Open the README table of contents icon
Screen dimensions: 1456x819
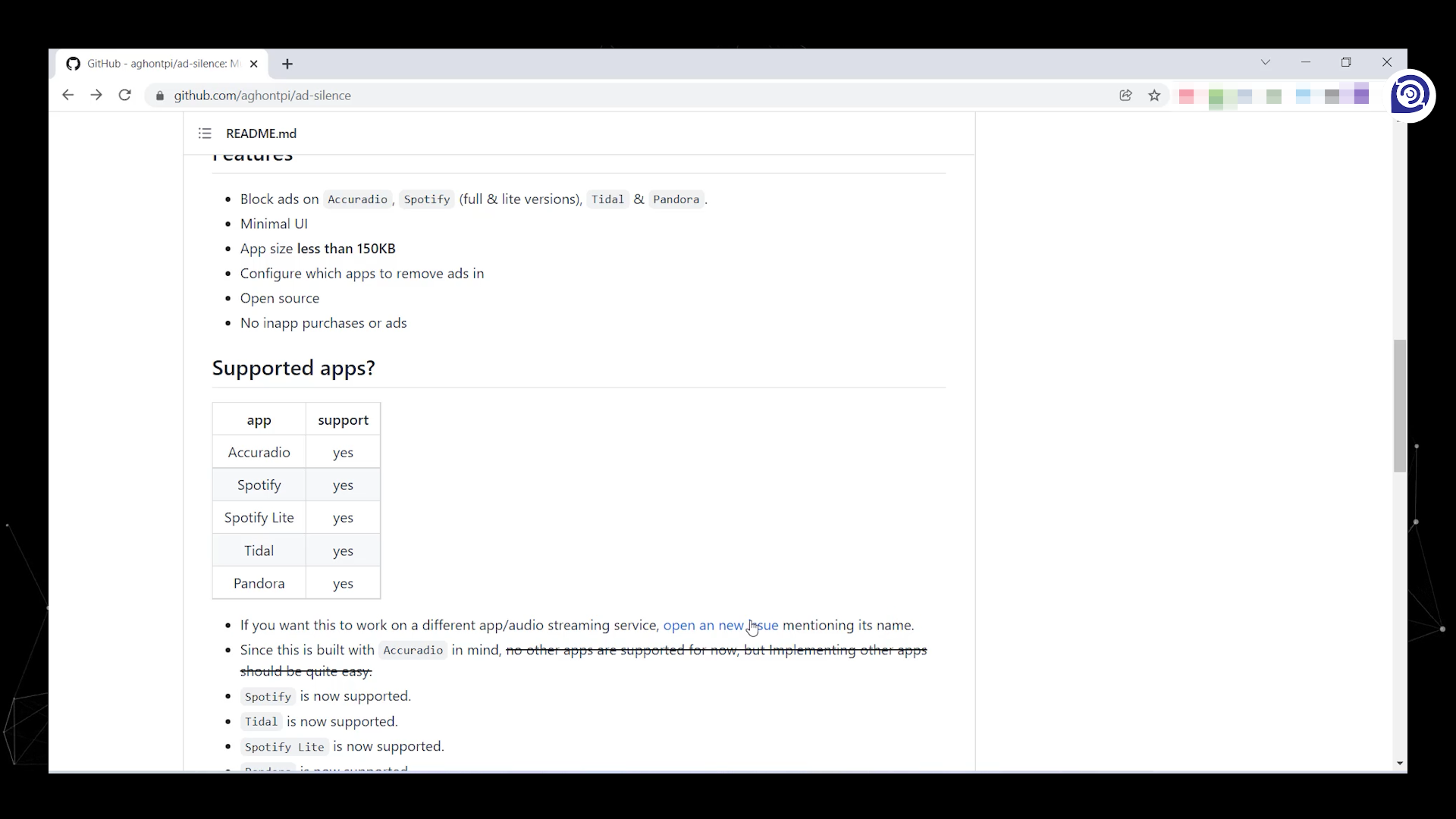(205, 133)
